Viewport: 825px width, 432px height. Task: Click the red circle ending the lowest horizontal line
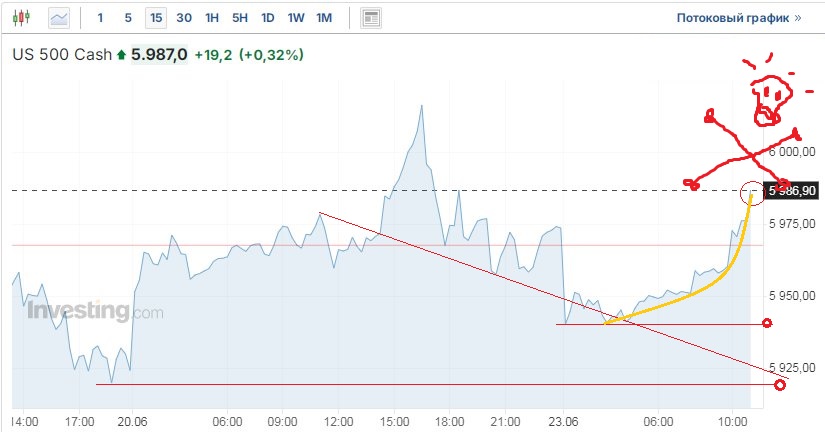click(780, 385)
